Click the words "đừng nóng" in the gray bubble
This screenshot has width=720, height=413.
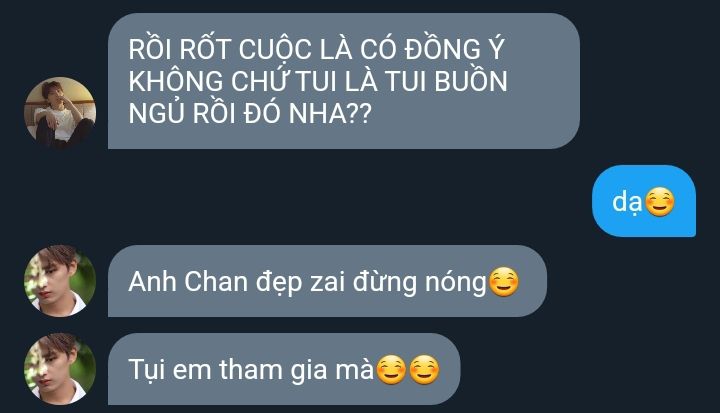click(419, 283)
